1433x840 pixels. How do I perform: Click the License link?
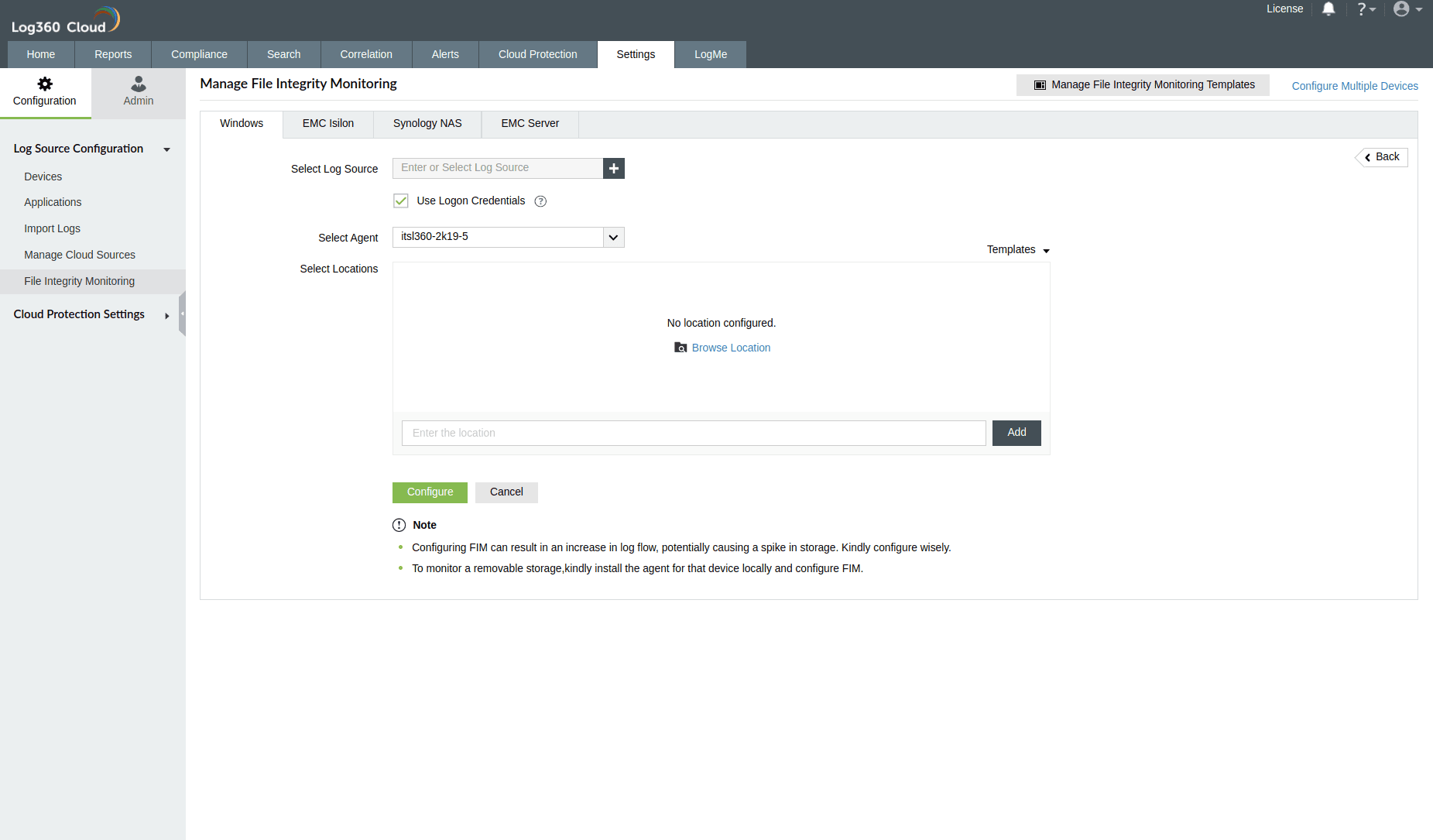1284,9
